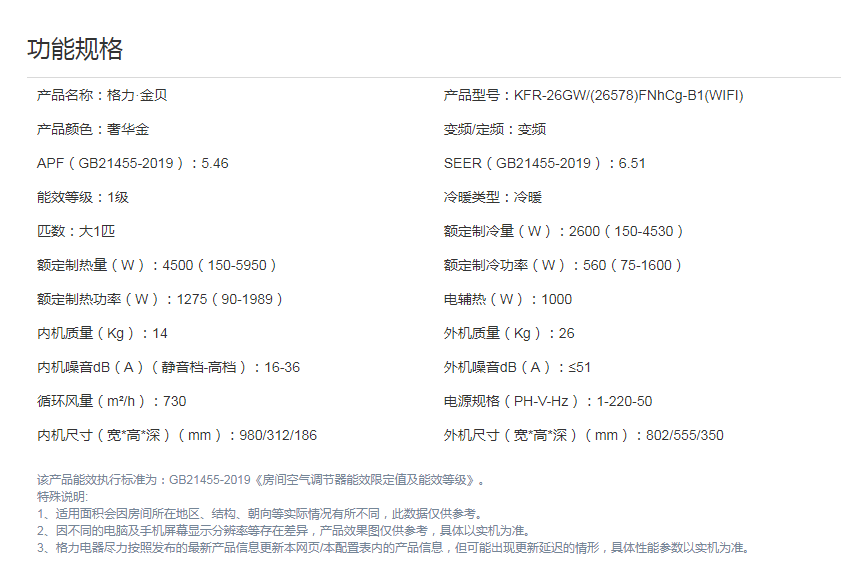Screen dimensions: 846x584
Task: Click the 功能规格 section heading
Action: [75, 49]
